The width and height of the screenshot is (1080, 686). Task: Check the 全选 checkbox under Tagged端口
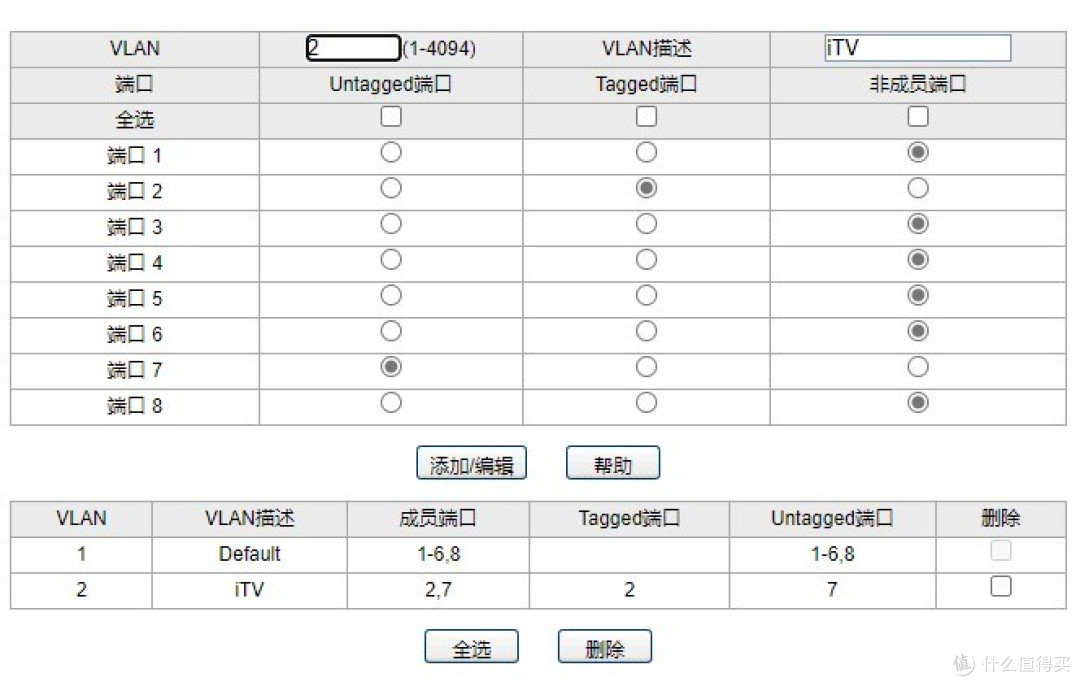coord(645,116)
